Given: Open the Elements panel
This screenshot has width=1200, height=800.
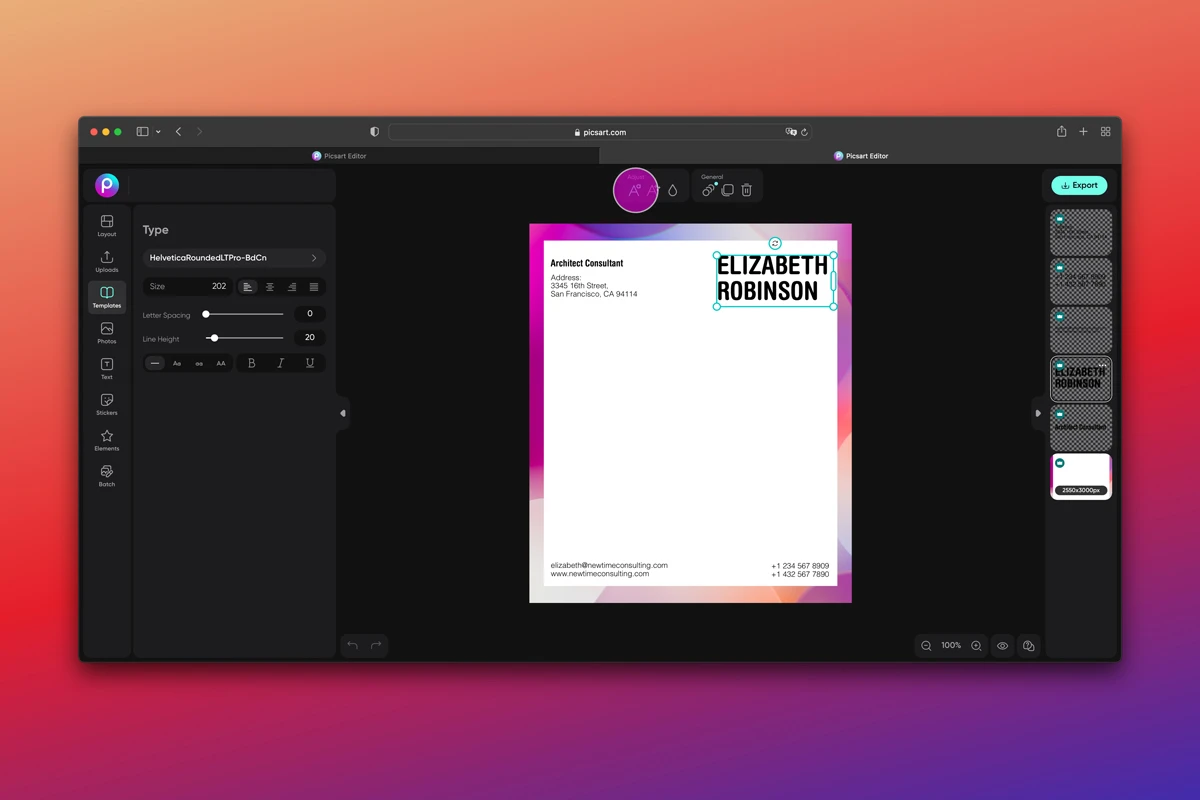Looking at the screenshot, I should pos(106,440).
